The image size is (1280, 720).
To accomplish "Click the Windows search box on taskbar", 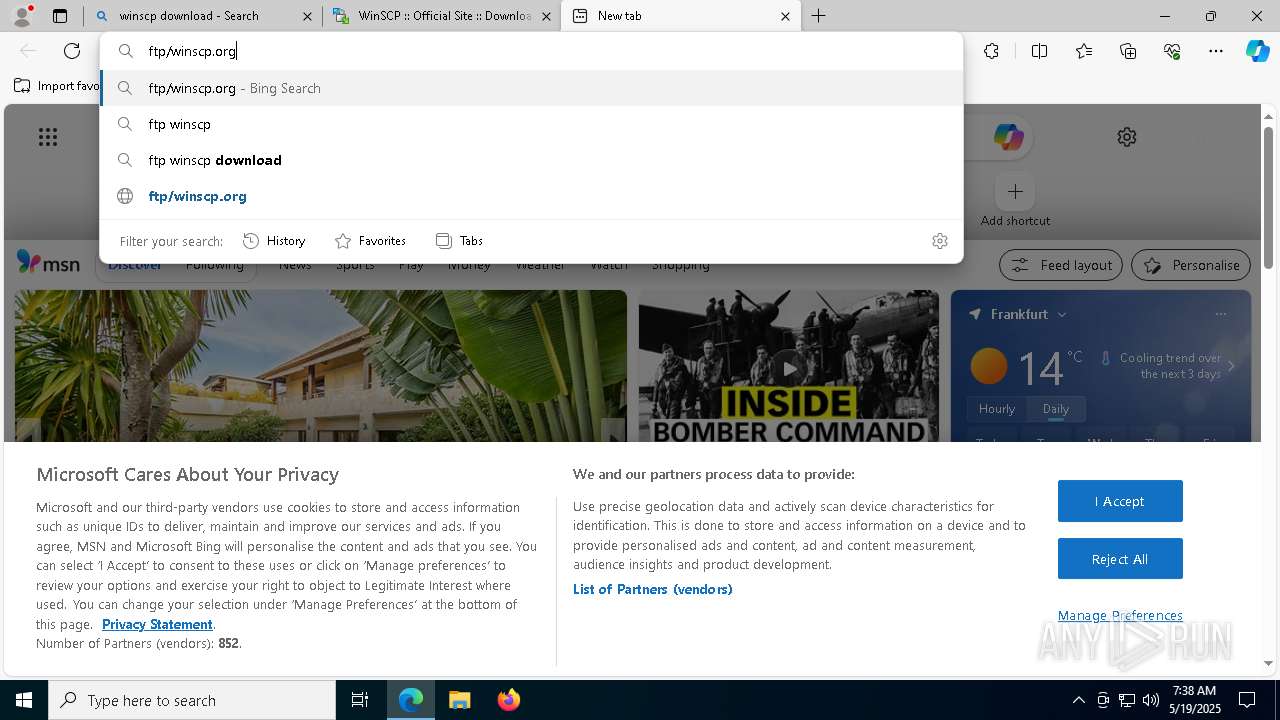I will (x=192, y=700).
